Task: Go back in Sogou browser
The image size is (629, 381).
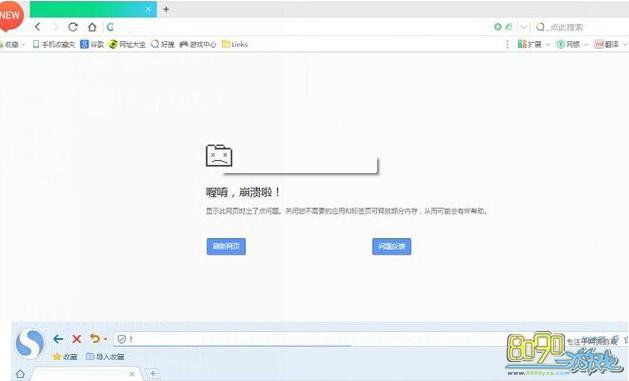Action: 58,339
